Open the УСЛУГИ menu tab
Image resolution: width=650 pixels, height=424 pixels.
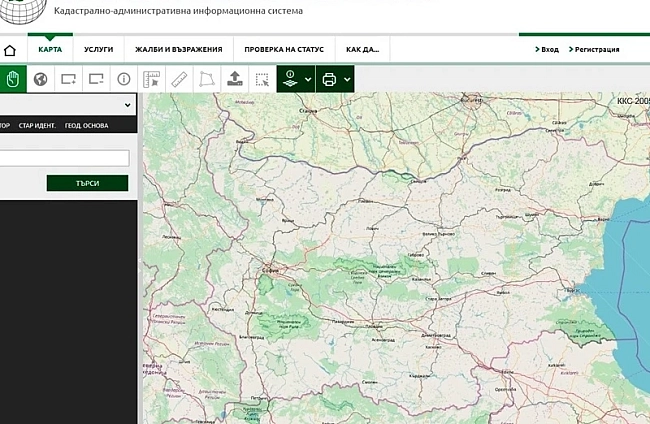click(x=98, y=49)
